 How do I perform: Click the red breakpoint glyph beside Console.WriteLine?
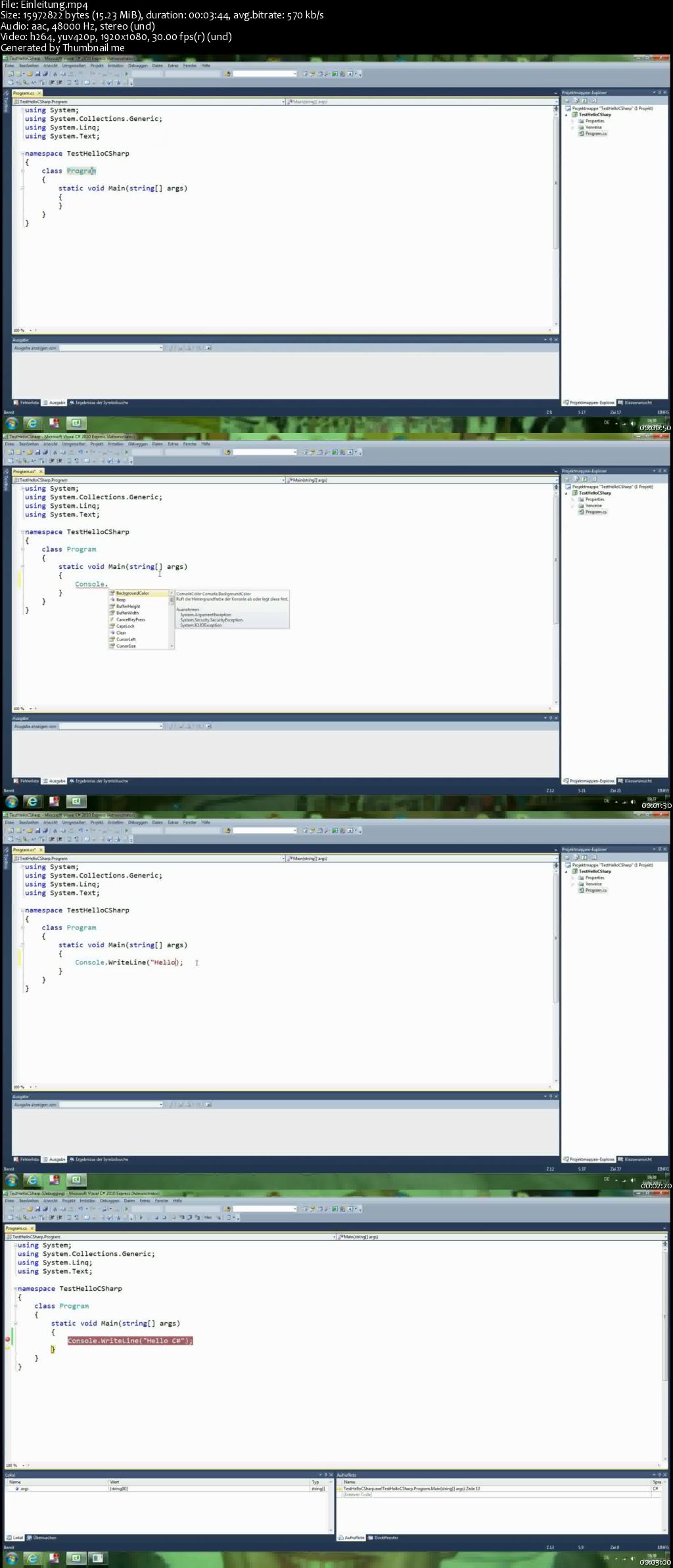8,1339
